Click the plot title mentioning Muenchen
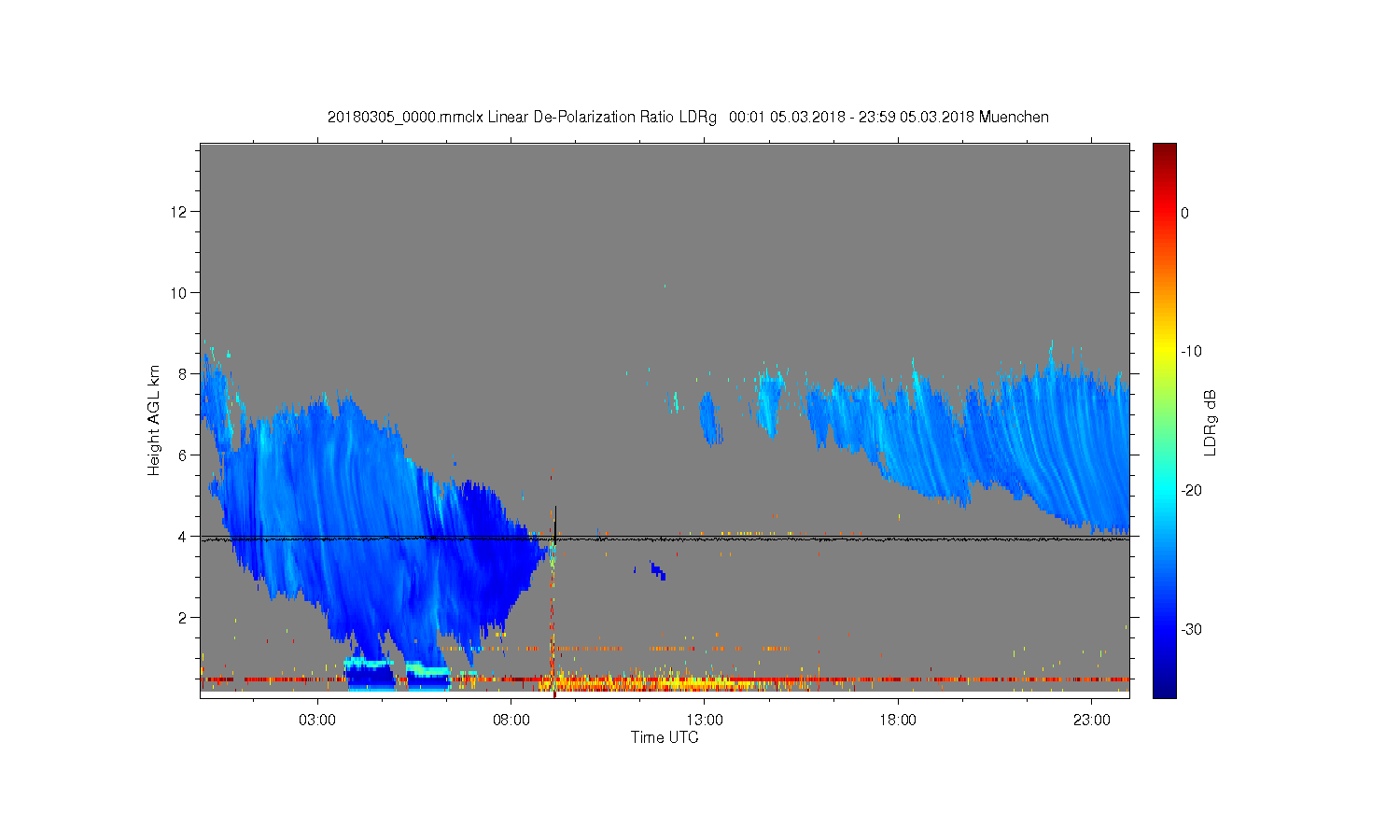Viewport: 1400px width, 840px height. tap(688, 118)
